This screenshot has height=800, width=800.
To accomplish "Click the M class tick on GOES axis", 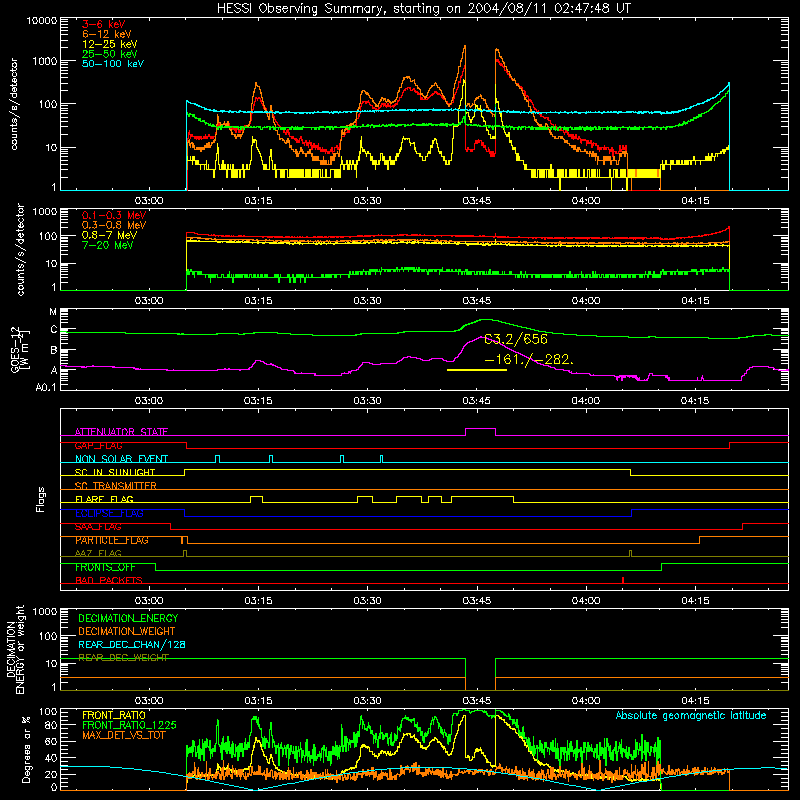I will click(53, 311).
